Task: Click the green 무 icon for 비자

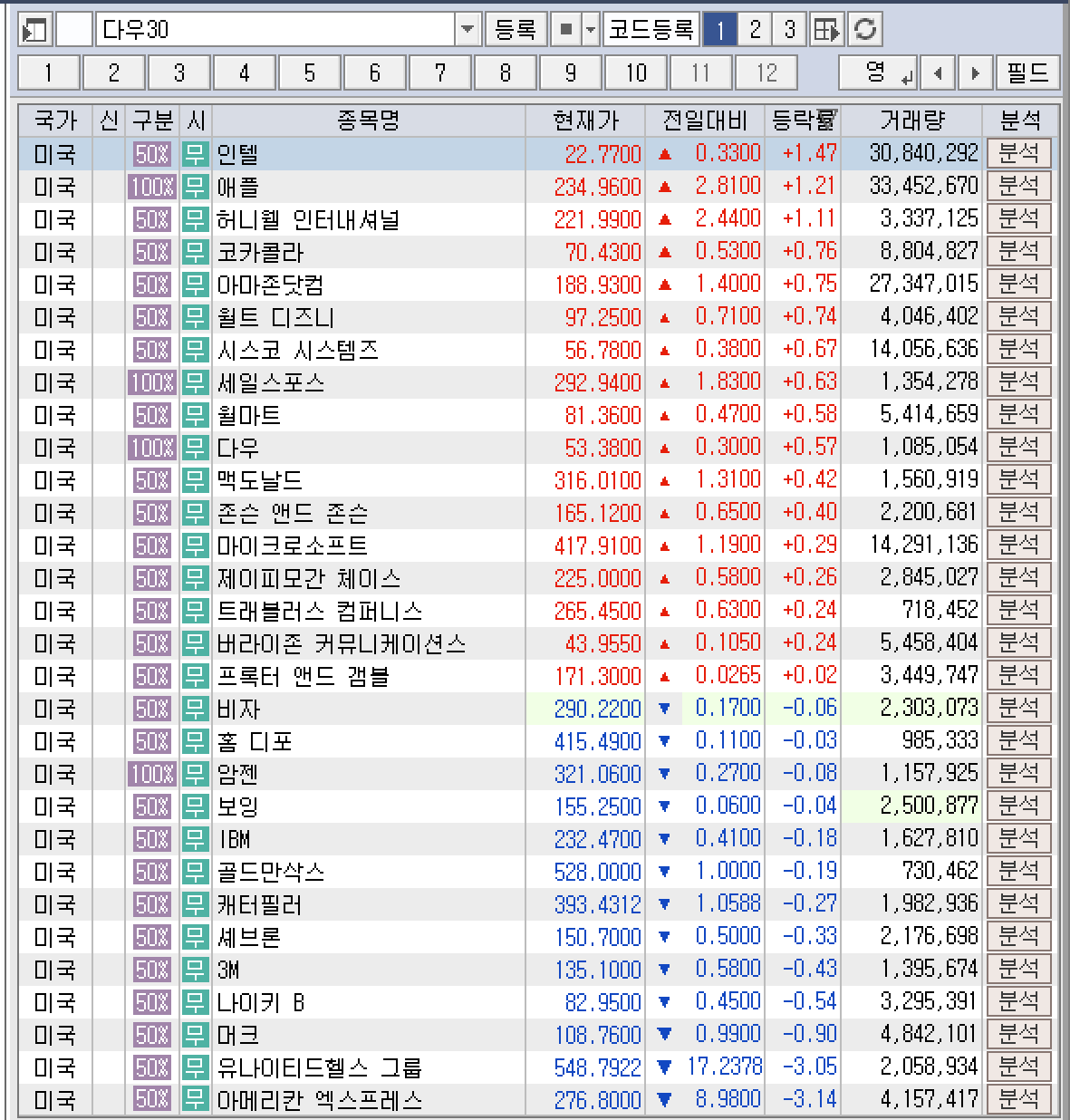Action: [195, 709]
